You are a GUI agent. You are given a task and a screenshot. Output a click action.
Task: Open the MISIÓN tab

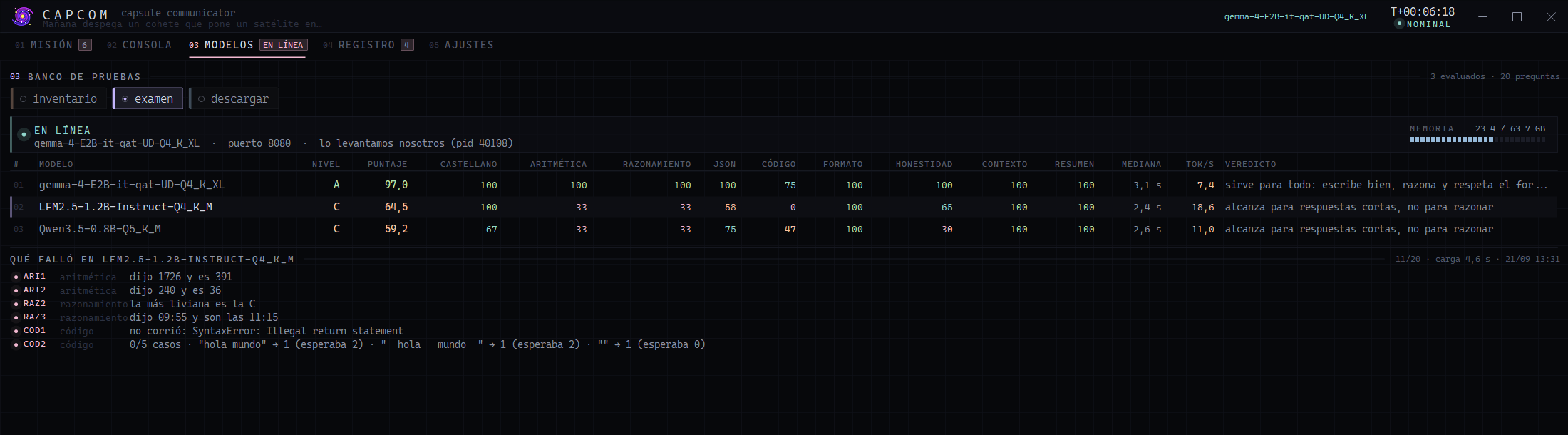[x=53, y=45]
